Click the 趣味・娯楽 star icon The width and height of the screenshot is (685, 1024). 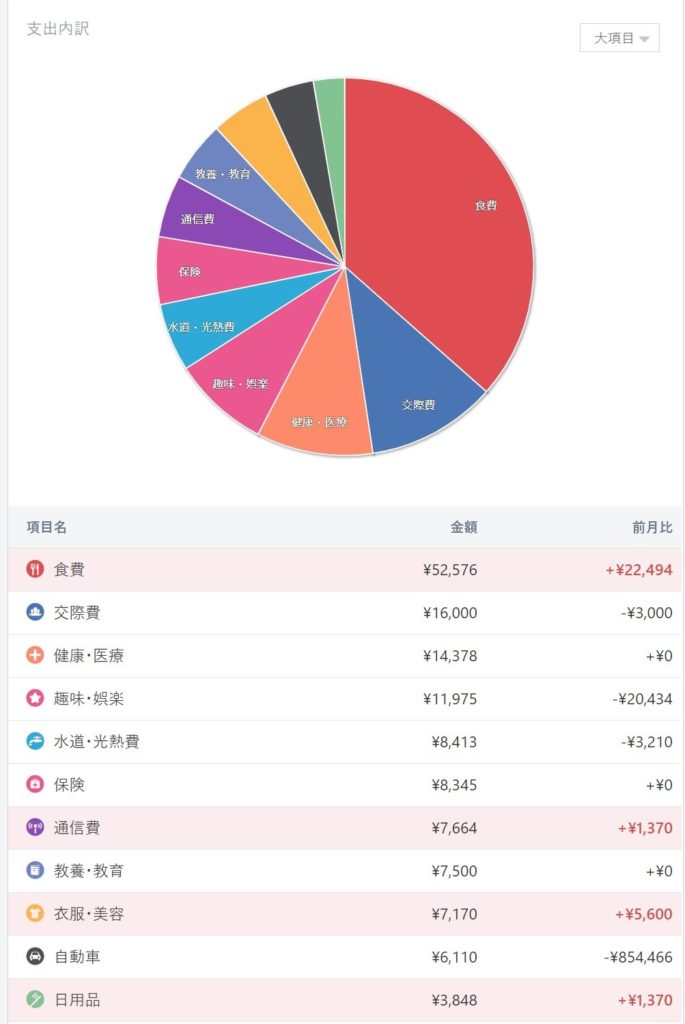coord(35,699)
